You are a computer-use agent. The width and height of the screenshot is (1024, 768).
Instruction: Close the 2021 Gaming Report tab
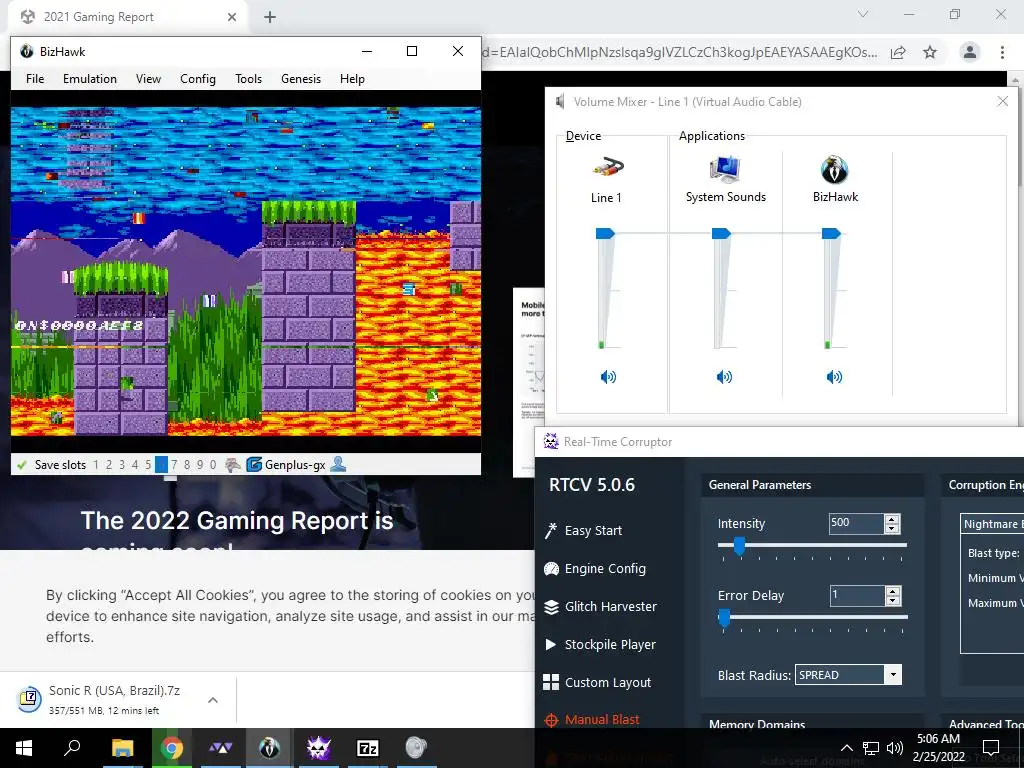click(232, 17)
